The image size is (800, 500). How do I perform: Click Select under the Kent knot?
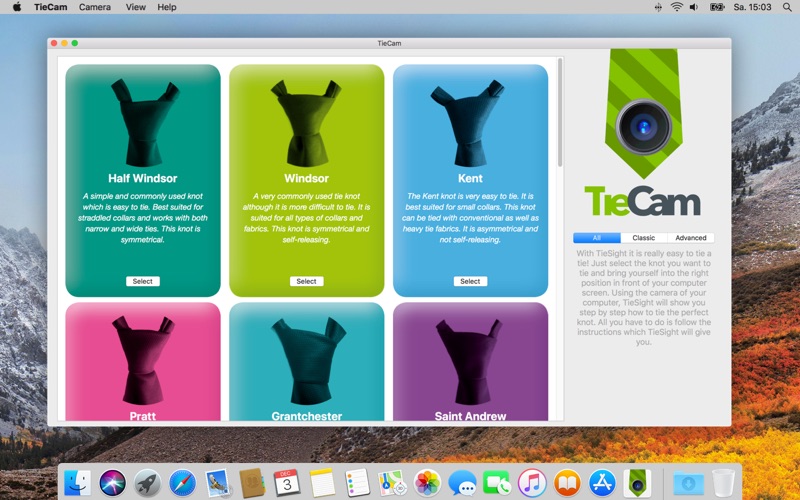pyautogui.click(x=470, y=281)
